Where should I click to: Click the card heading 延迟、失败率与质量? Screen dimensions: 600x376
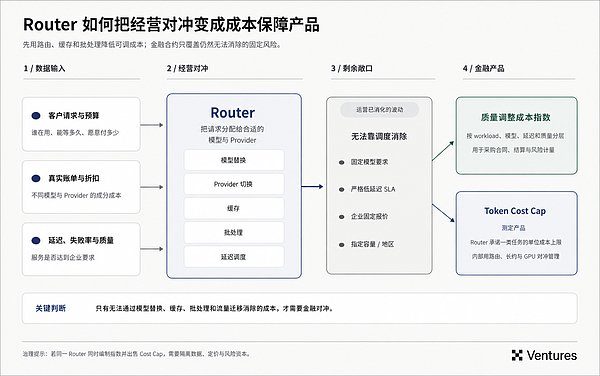81,241
